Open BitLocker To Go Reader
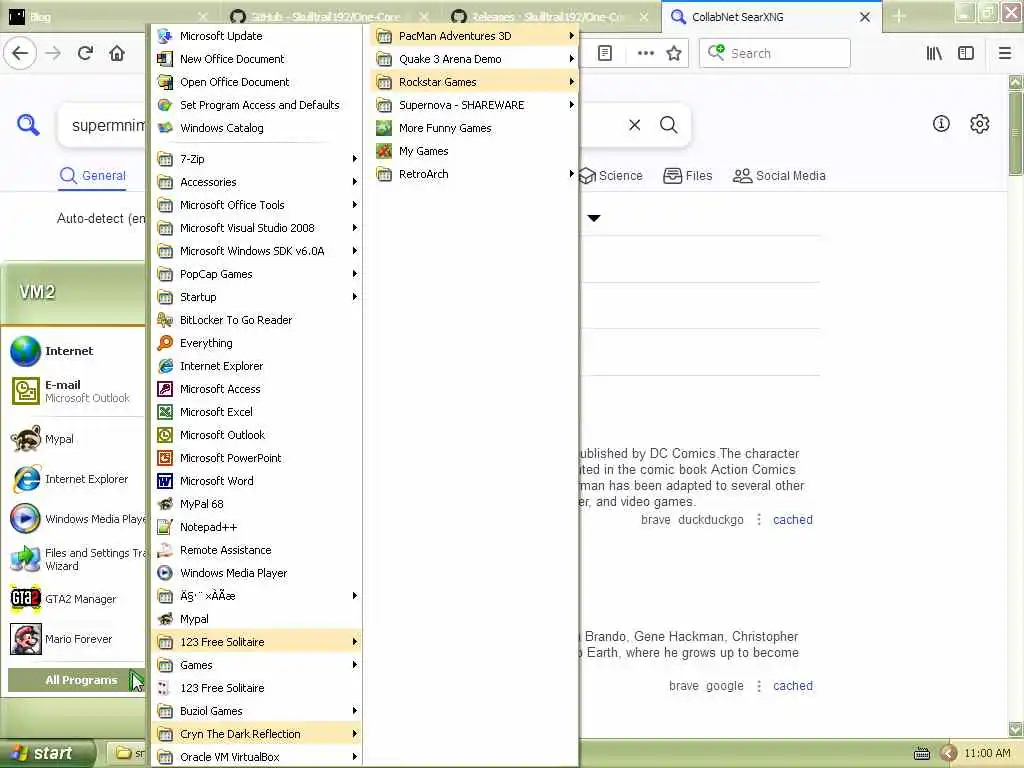Viewport: 1024px width, 768px height. point(256,320)
